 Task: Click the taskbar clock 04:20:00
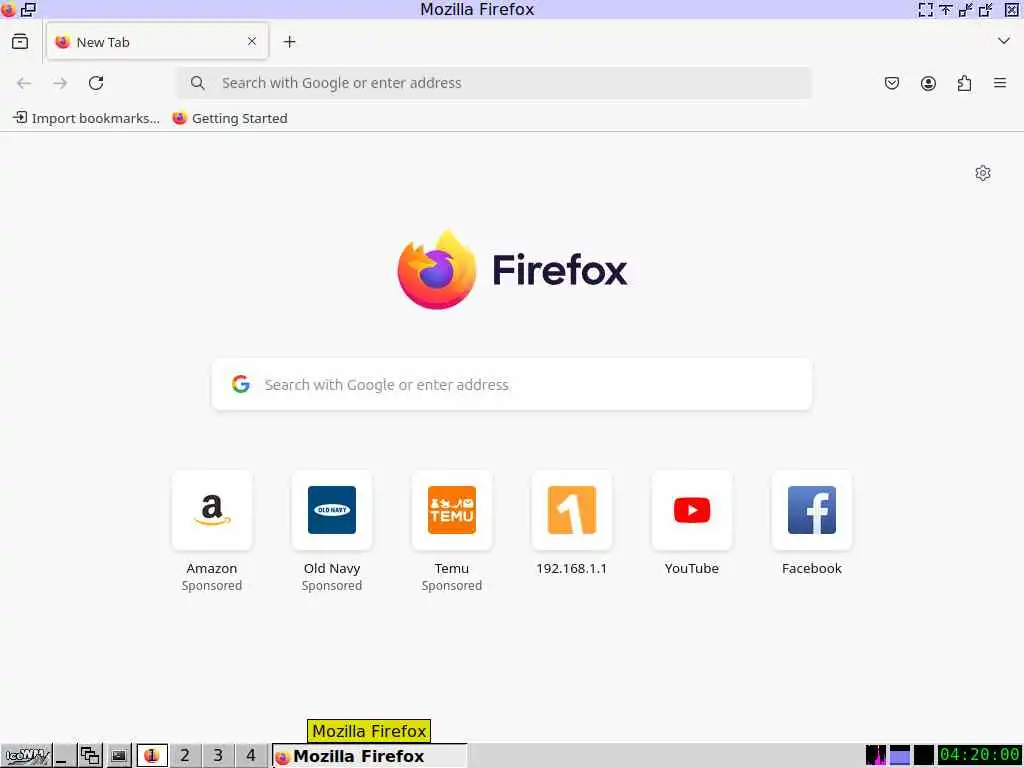pyautogui.click(x=980, y=756)
